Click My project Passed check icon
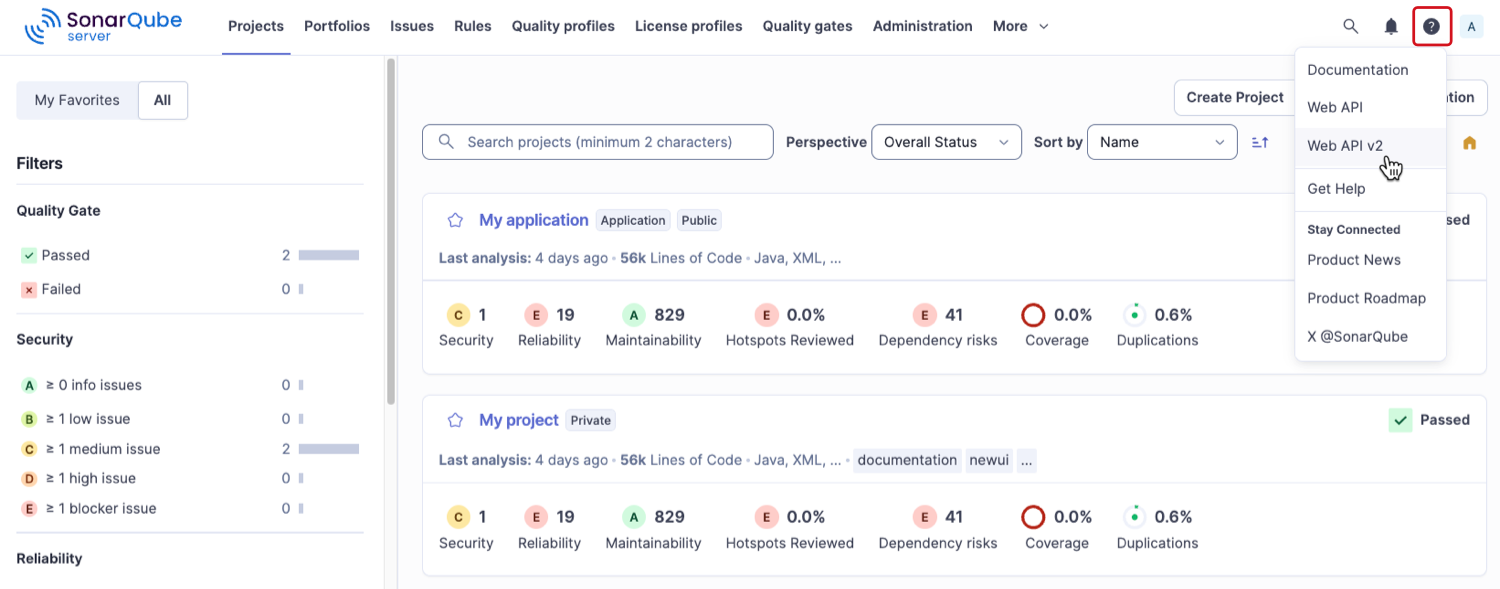Viewport: 1500px width, 589px height. 1400,420
